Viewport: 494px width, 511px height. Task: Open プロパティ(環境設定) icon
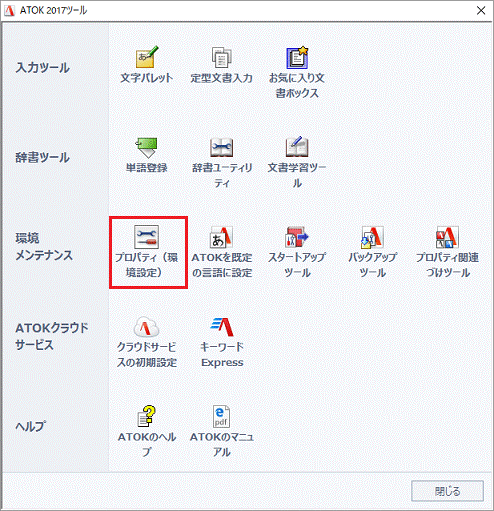147,237
